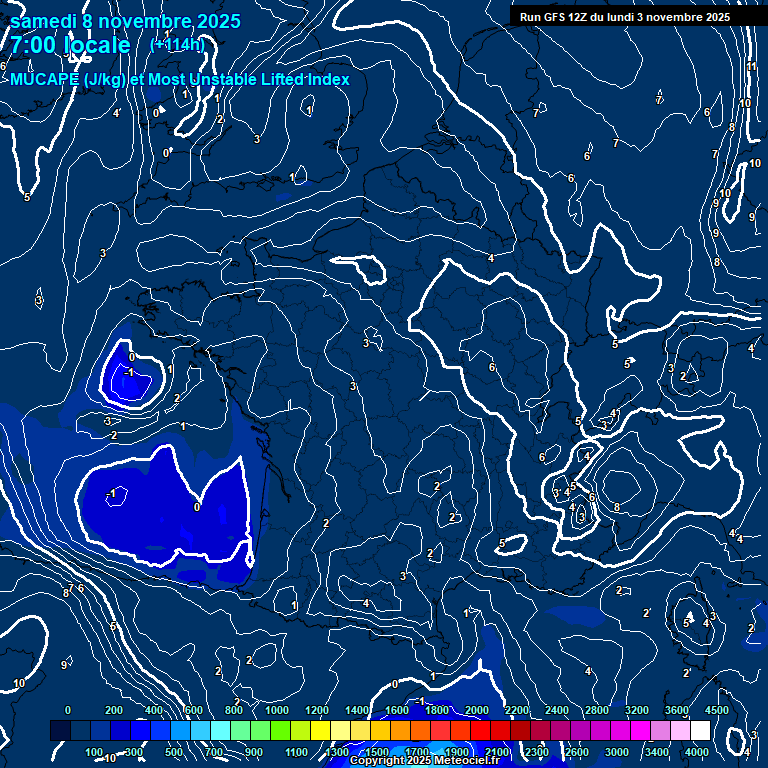Pick the bright lime green legend swatch
This screenshot has height=768, width=768.
(x=281, y=730)
